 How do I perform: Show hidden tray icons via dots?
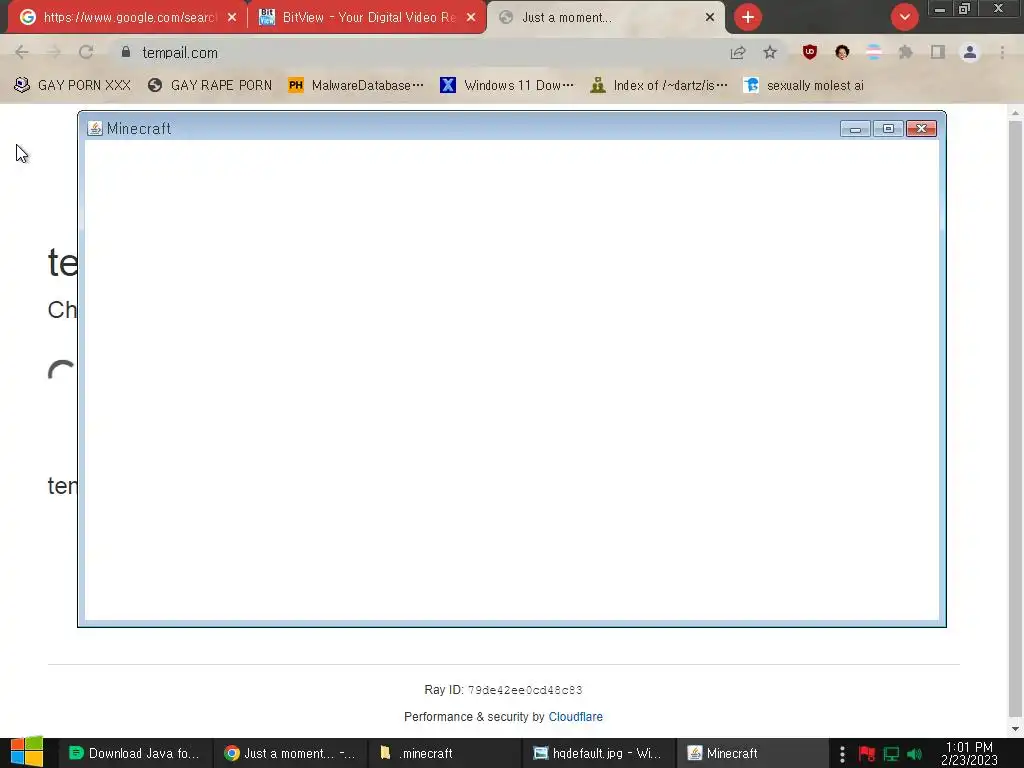pos(842,754)
